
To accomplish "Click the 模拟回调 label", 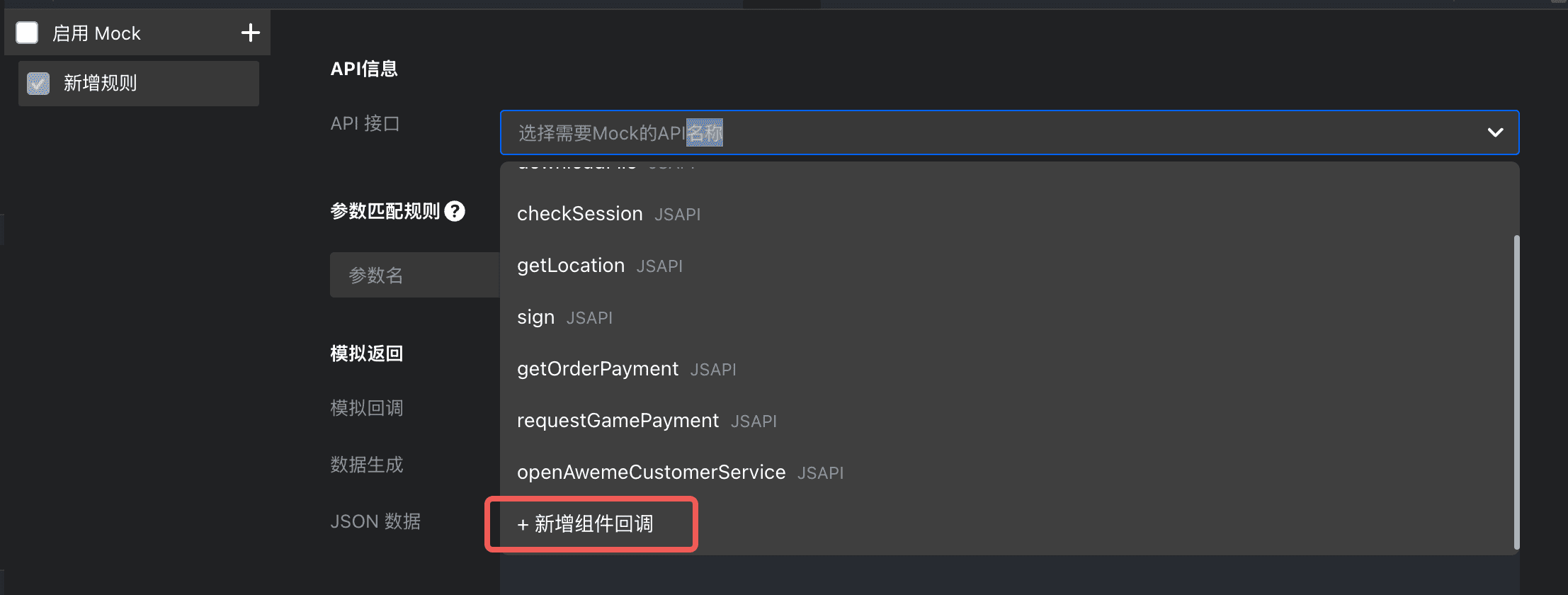I will pos(367,408).
